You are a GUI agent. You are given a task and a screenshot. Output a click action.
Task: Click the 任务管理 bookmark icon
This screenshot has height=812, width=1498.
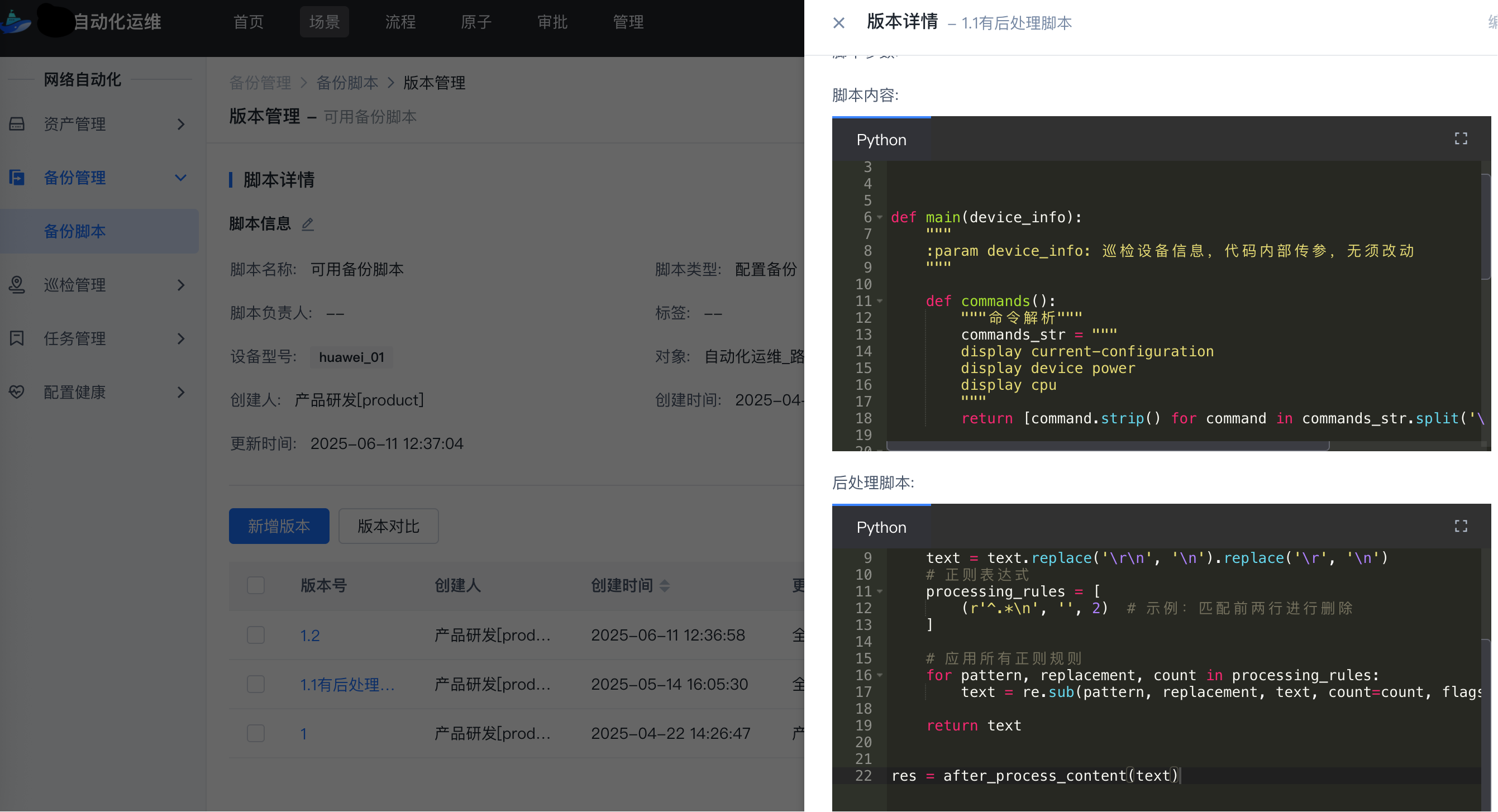[x=17, y=338]
